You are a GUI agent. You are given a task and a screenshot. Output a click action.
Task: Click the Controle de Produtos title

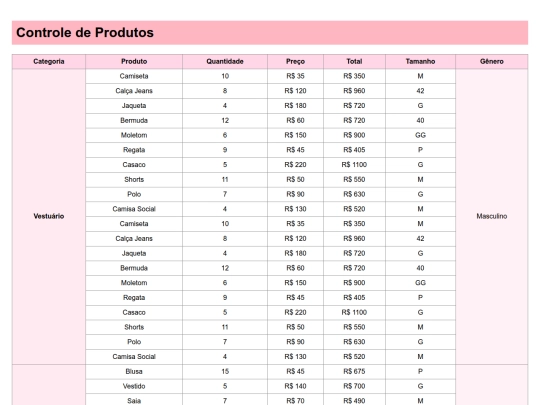[x=85, y=33]
